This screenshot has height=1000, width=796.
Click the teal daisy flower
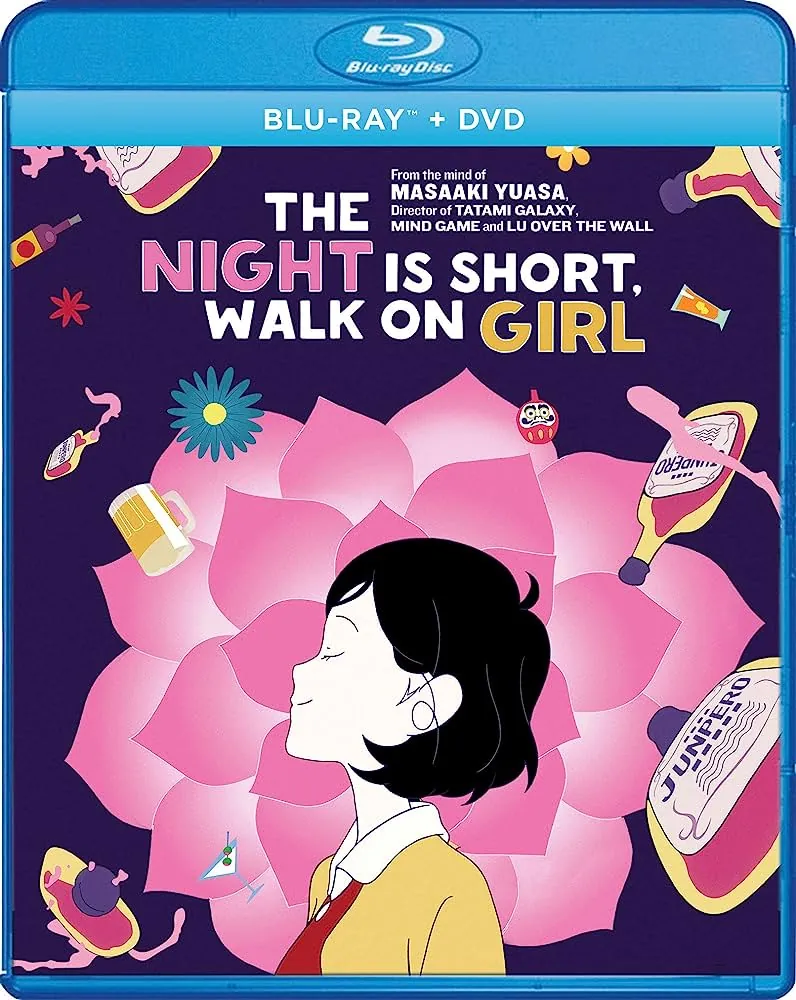216,413
